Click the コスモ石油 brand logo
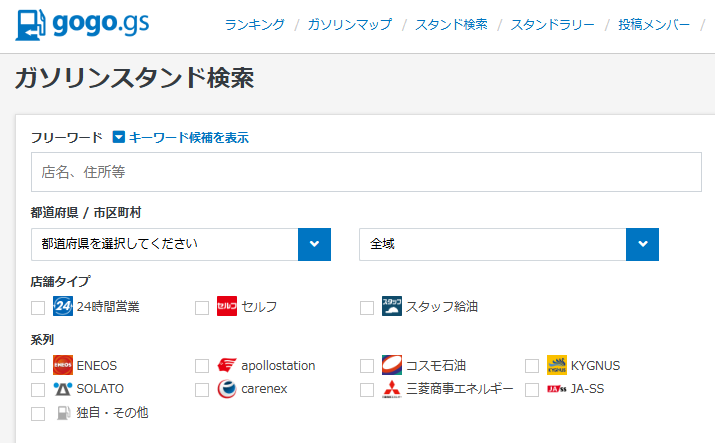This screenshot has height=443, width=715. pyautogui.click(x=391, y=365)
